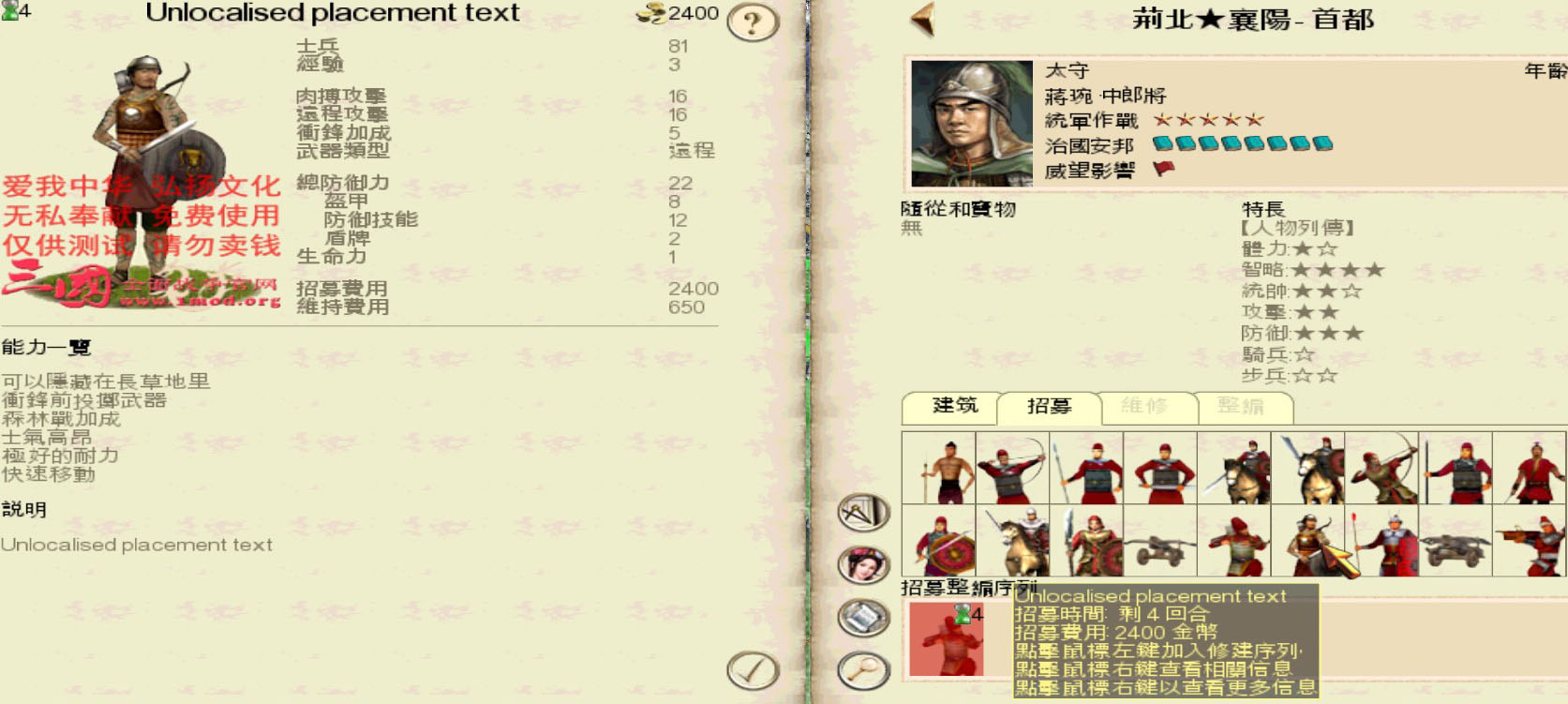Click the 【人物列傳】 trait entry
Screen dimensions: 1568x704
click(1297, 228)
